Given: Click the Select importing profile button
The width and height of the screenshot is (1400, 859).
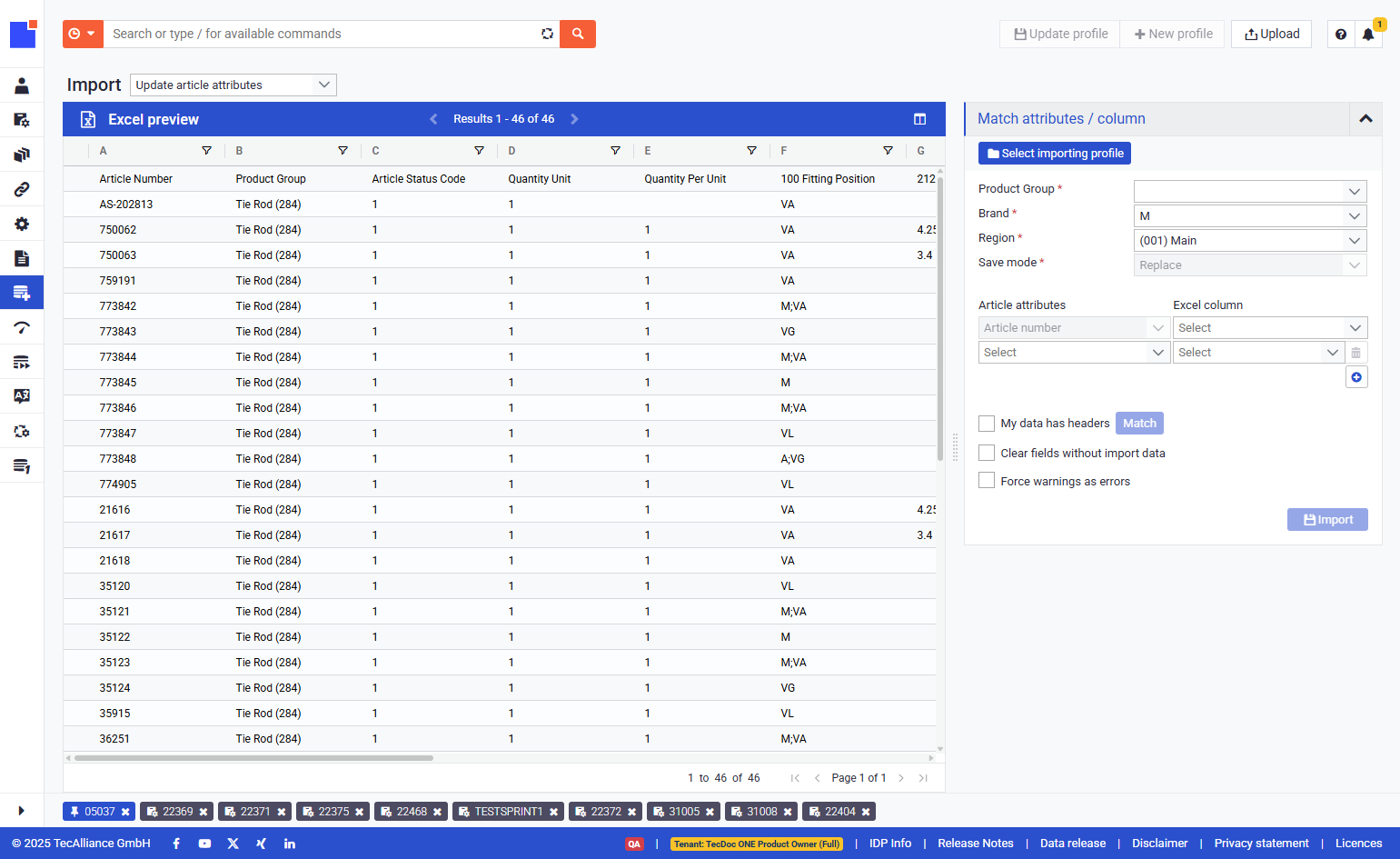Looking at the screenshot, I should (1055, 154).
